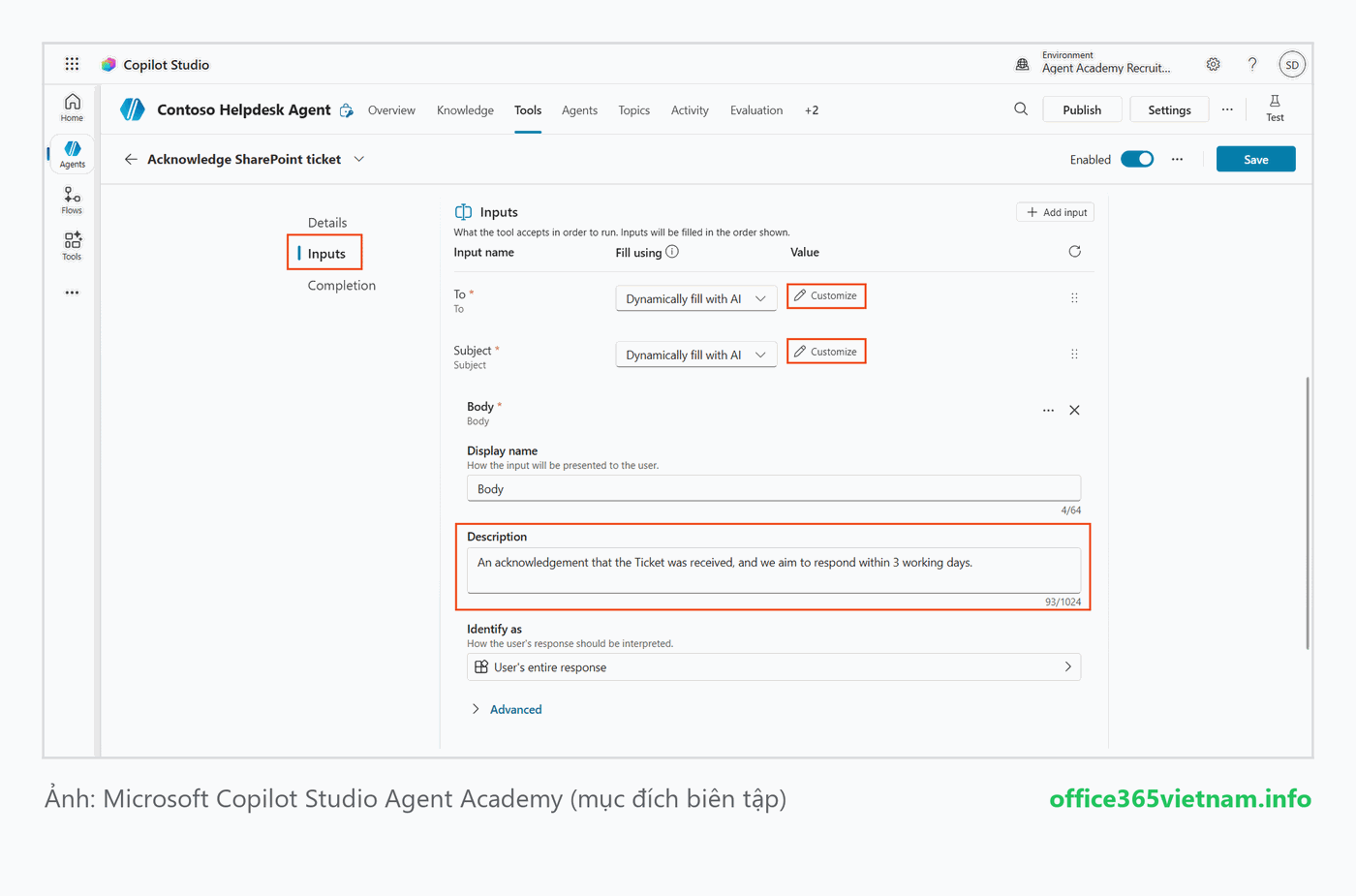This screenshot has height=896, width=1356.
Task: Open the SD account avatar
Action: 1292,65
